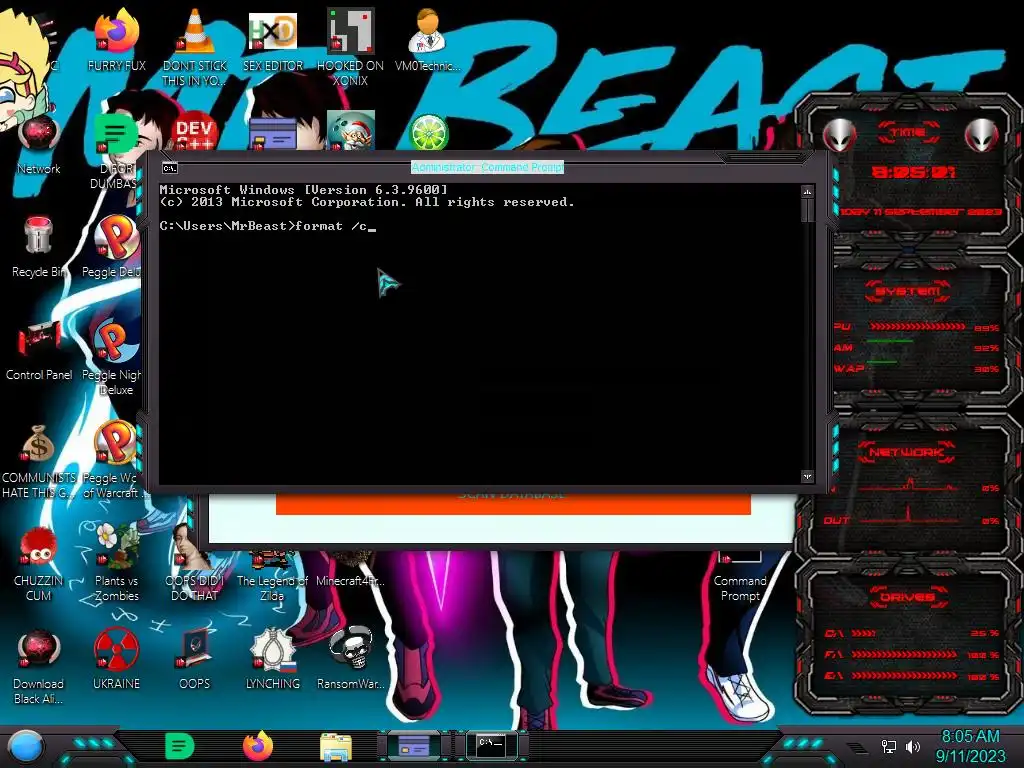Click the network tray icon
1024x768 pixels.
(888, 746)
